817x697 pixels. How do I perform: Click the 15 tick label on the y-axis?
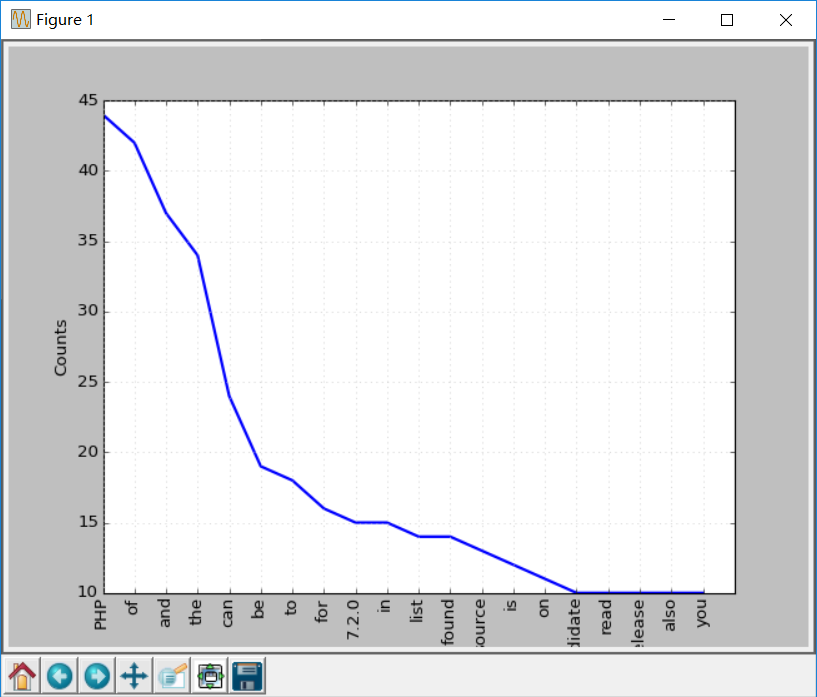[x=88, y=522]
